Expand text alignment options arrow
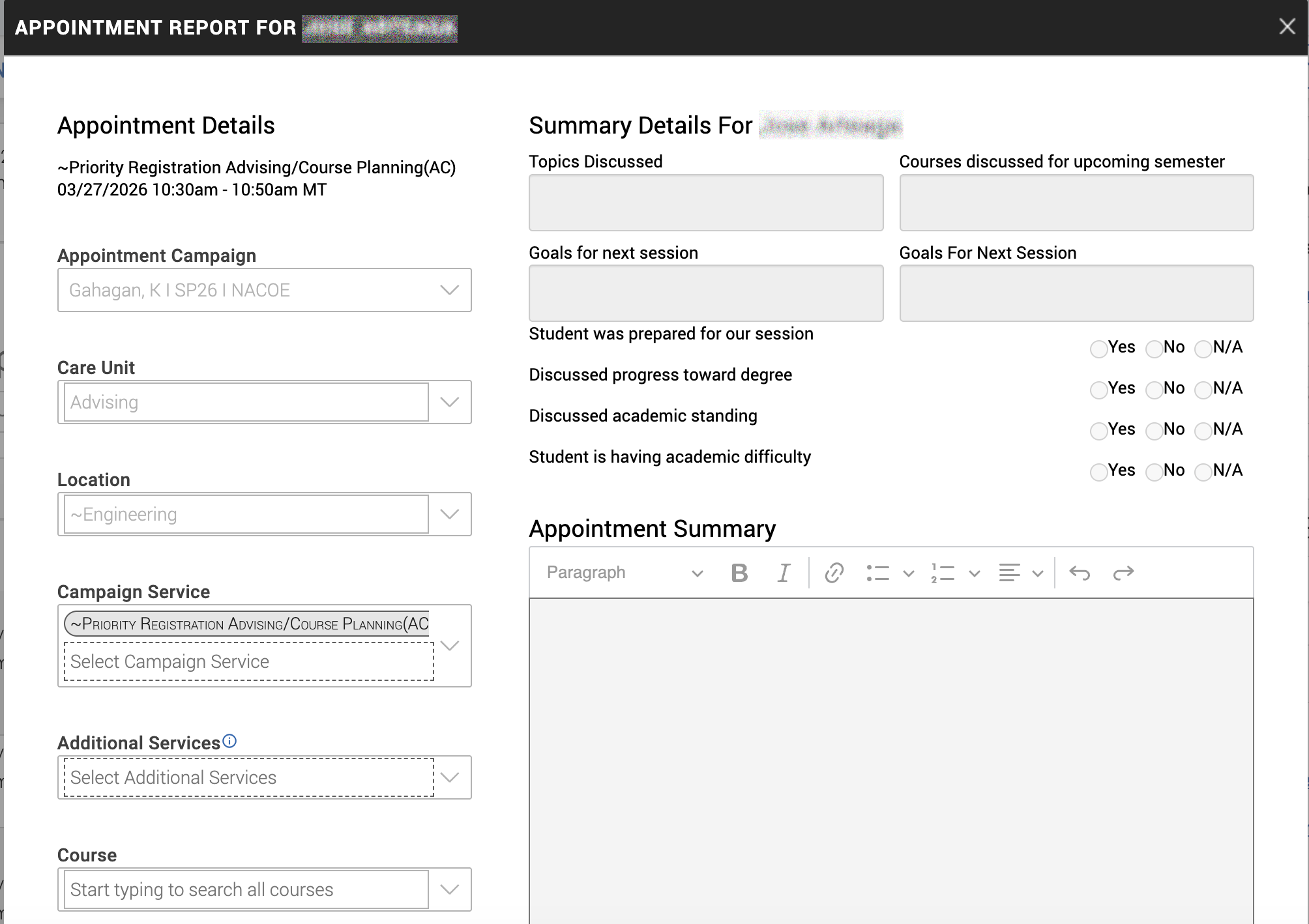The height and width of the screenshot is (924, 1309). pos(1038,573)
